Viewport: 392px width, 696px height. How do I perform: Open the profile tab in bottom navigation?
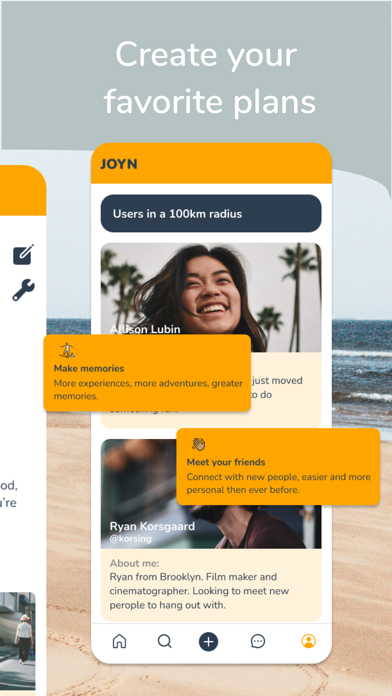[309, 641]
